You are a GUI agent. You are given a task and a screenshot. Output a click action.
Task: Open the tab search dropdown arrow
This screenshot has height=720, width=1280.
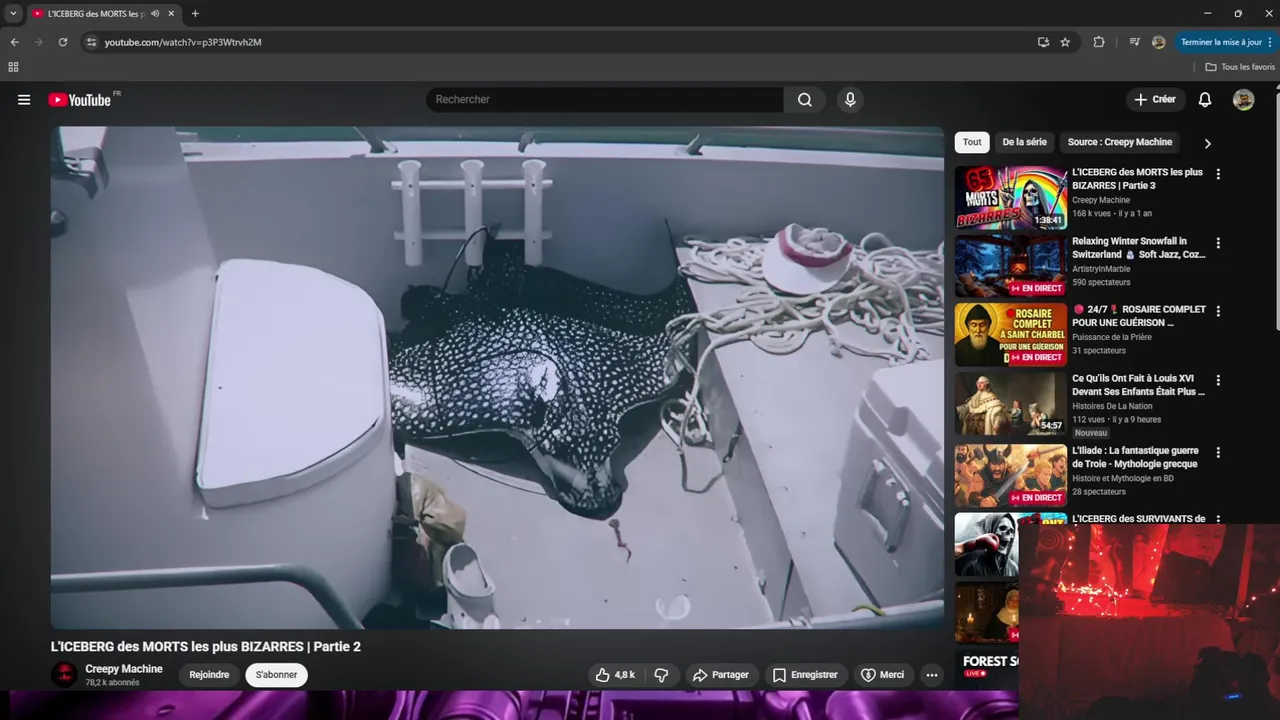click(x=13, y=14)
